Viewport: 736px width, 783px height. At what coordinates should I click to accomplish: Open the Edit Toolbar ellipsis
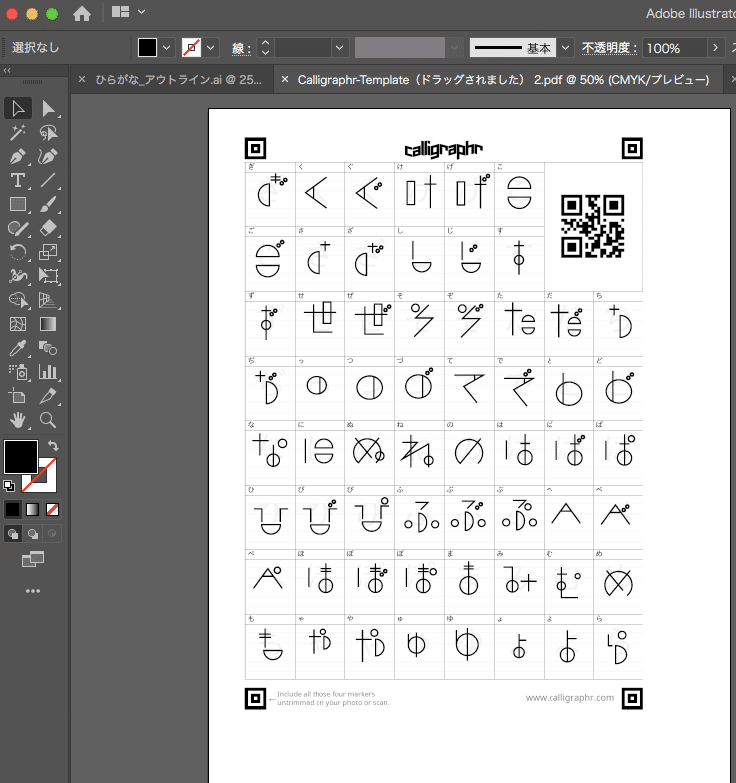click(x=33, y=591)
